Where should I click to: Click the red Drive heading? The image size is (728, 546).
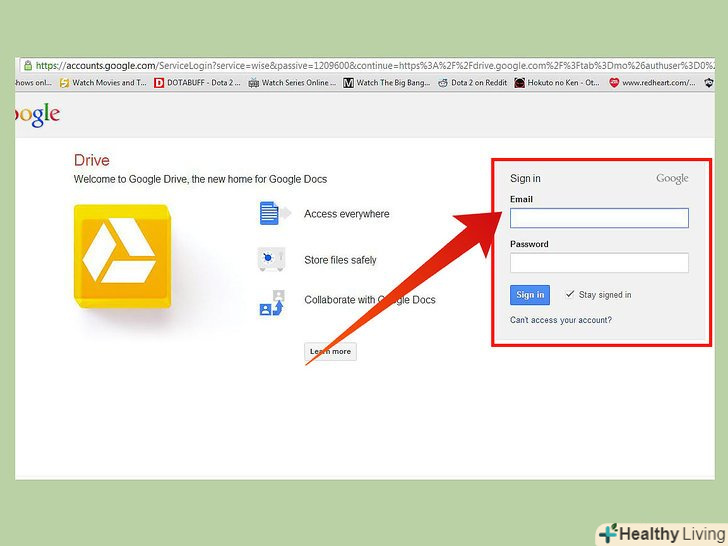tap(92, 160)
